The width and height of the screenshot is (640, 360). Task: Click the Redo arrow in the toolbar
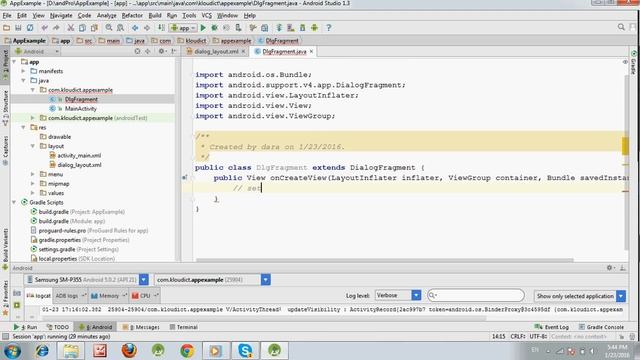tap(56, 28)
